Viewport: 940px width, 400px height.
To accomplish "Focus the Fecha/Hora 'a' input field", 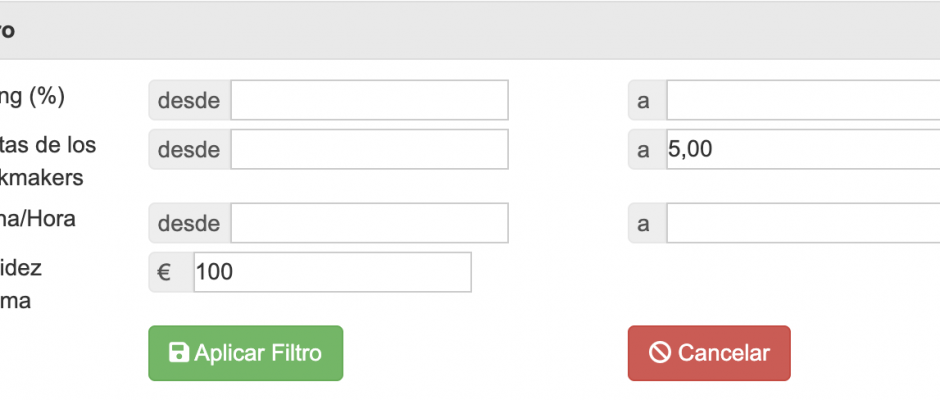I will (802, 223).
